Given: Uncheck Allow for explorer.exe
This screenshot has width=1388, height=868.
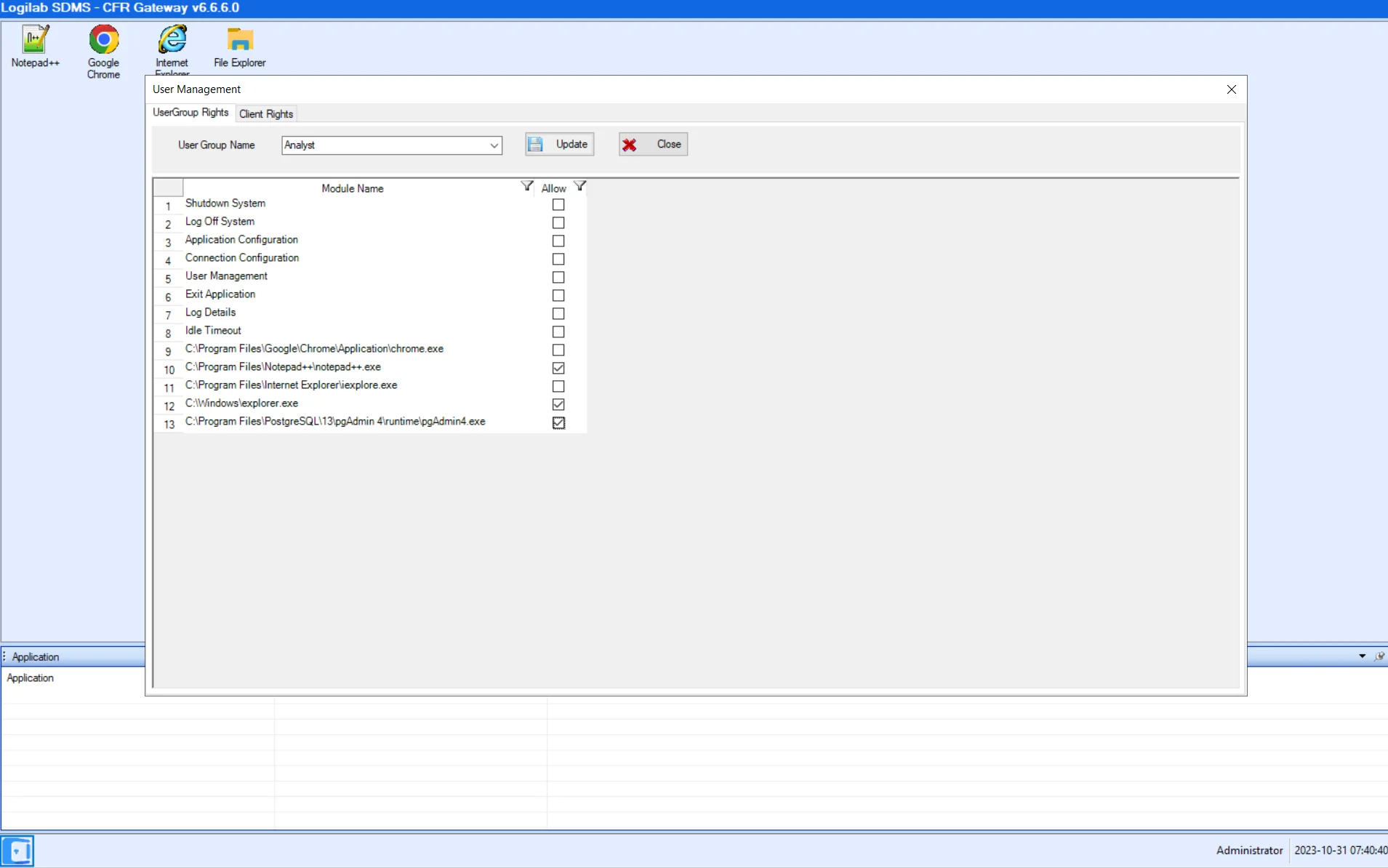Looking at the screenshot, I should (x=558, y=404).
